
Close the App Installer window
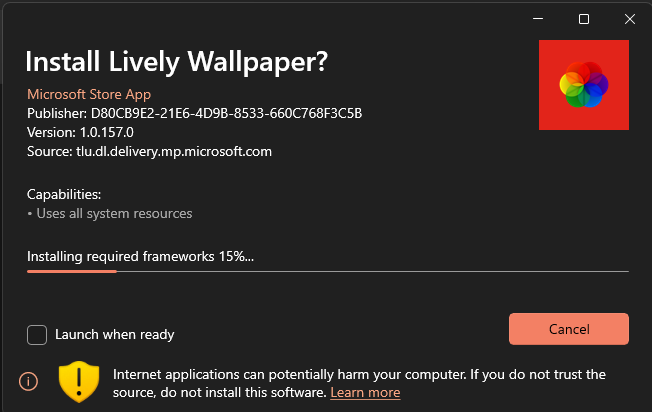click(x=630, y=19)
